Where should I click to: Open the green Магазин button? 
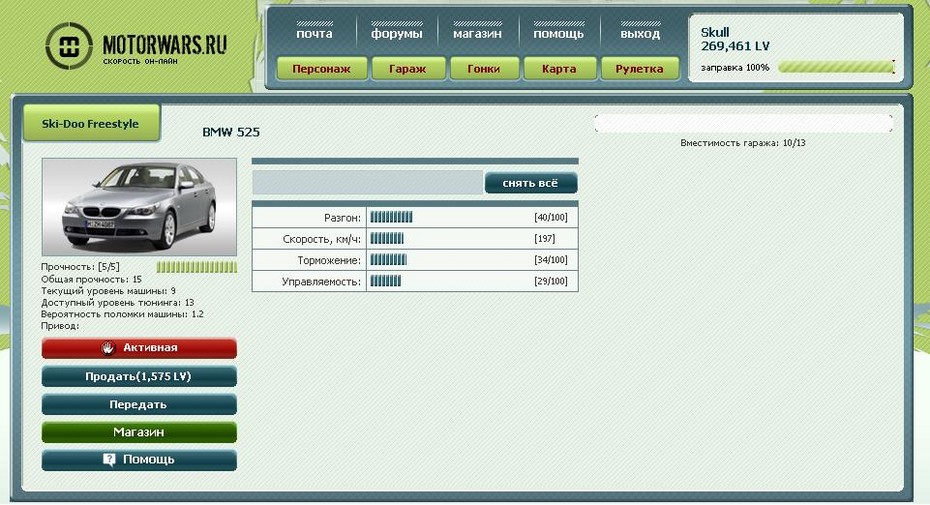pyautogui.click(x=139, y=432)
